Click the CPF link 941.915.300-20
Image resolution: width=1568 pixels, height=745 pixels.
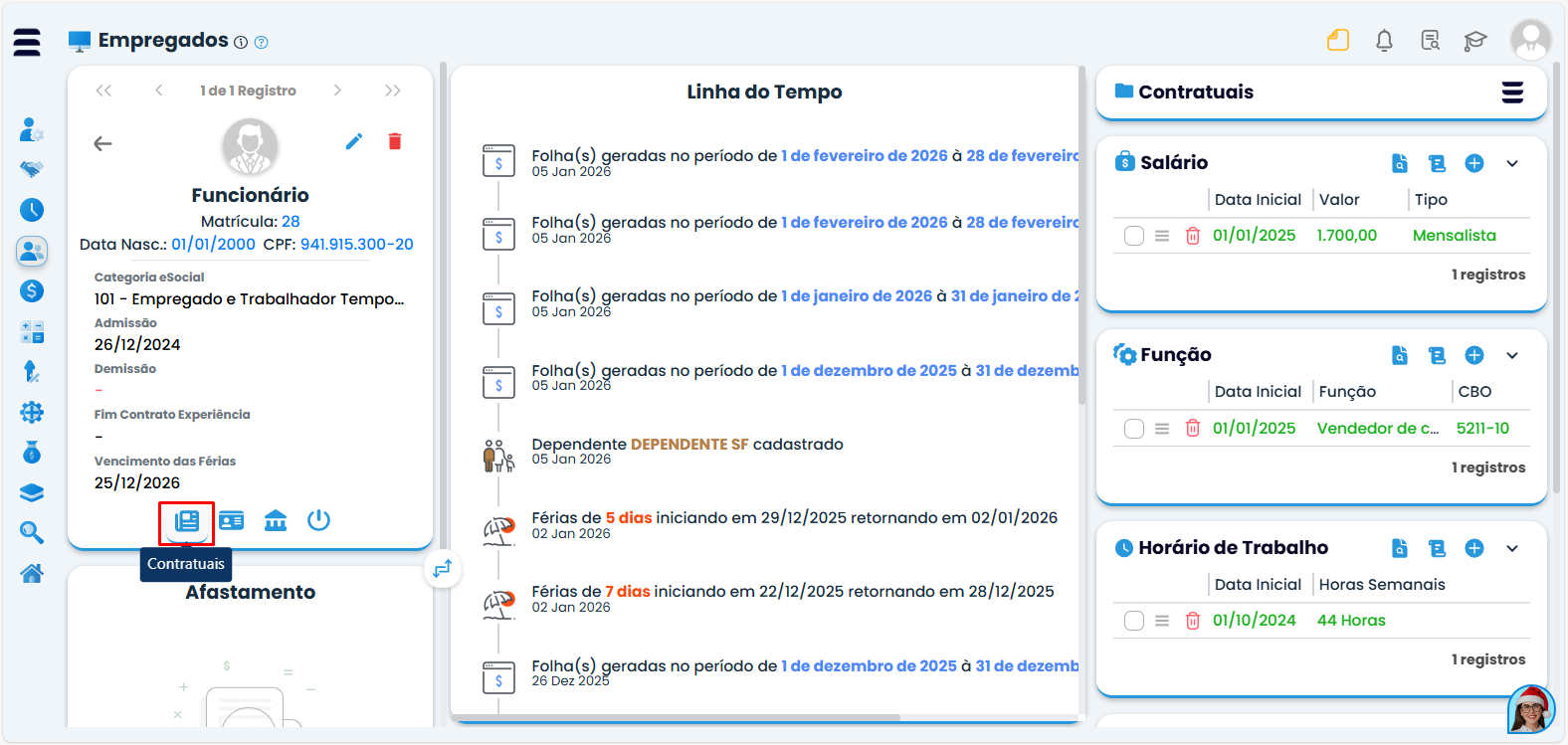[x=356, y=245]
